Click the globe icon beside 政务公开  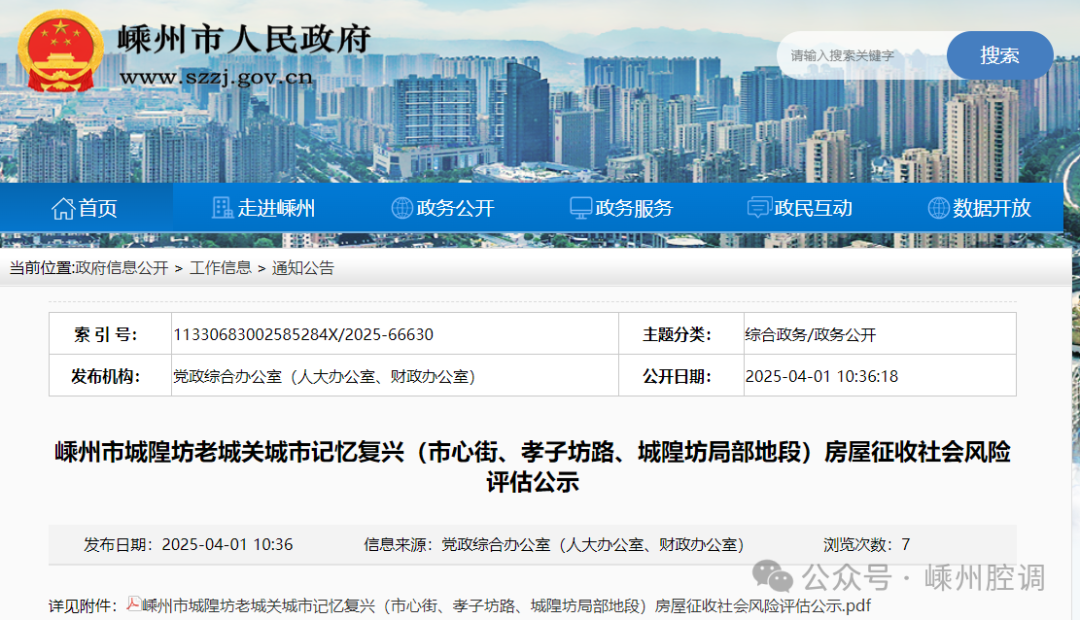(x=402, y=208)
